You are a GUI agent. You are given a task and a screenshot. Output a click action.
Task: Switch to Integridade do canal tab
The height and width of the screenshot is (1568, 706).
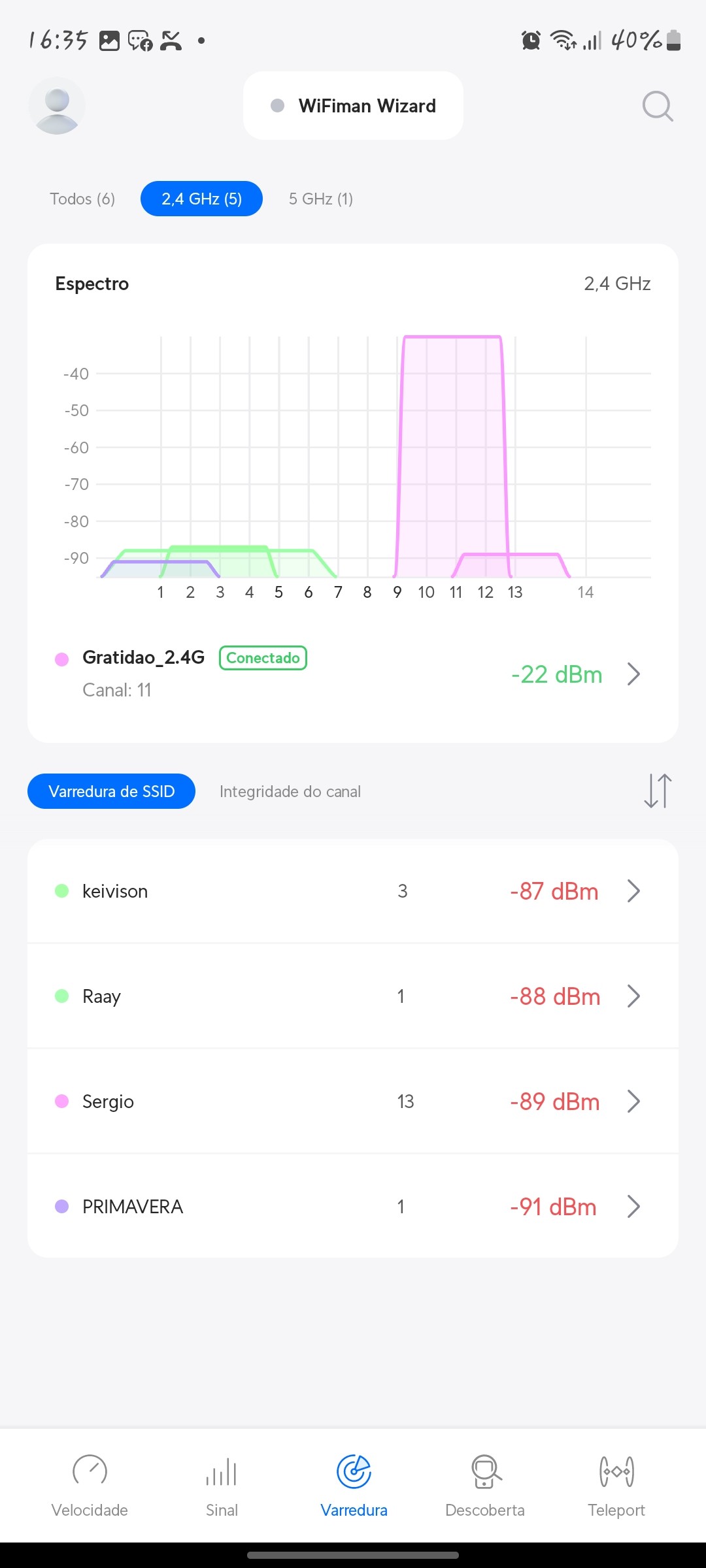(x=290, y=791)
